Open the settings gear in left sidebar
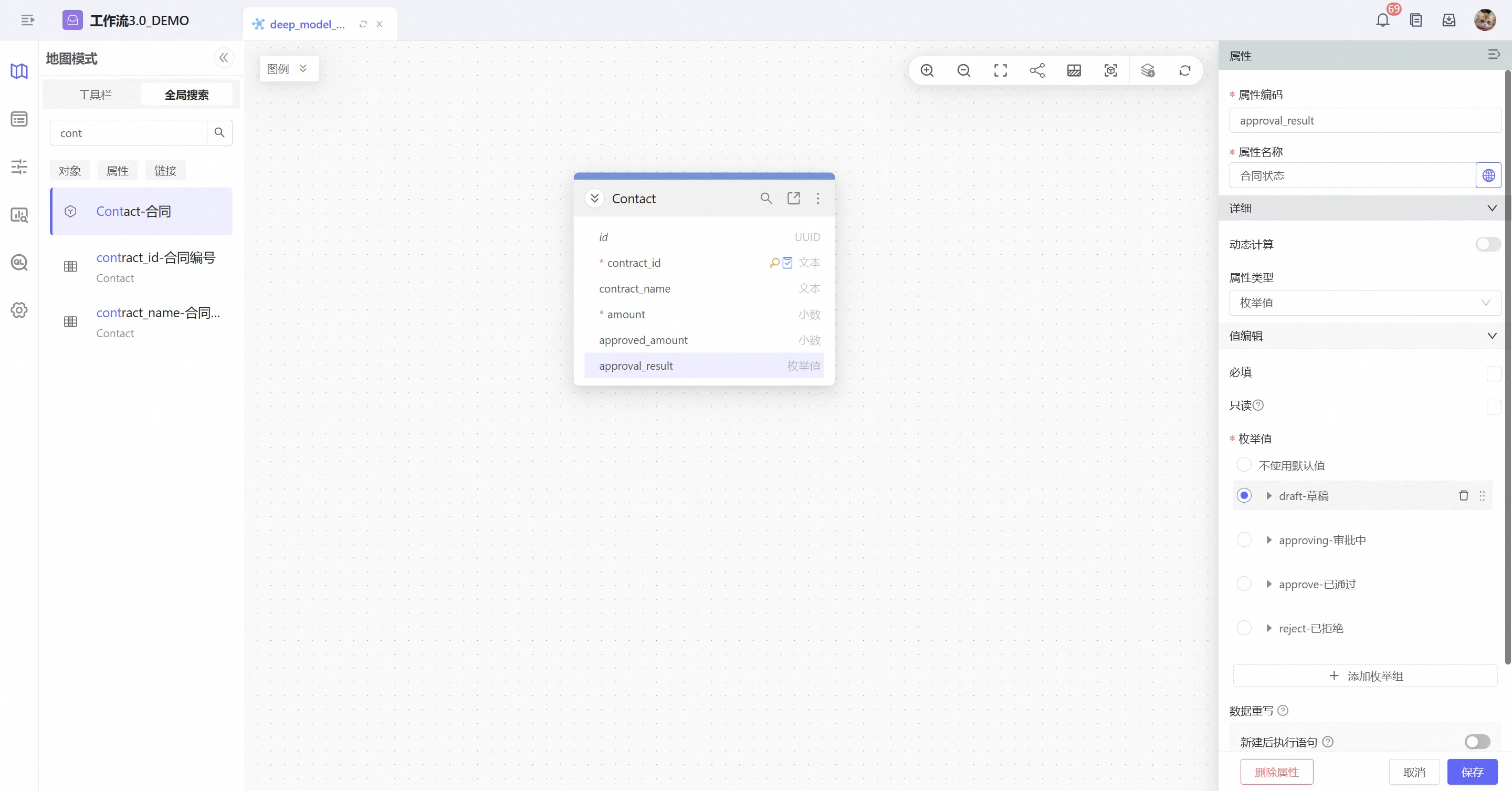Viewport: 1512px width, 791px height. 19,310
